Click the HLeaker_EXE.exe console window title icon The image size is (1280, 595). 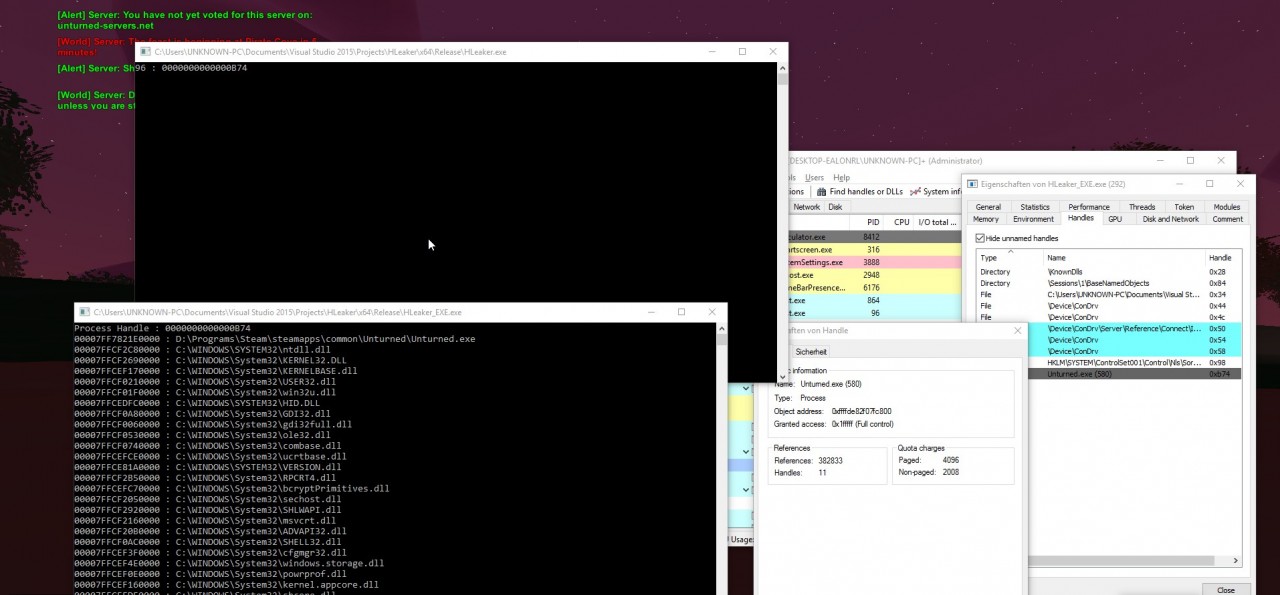pos(84,312)
